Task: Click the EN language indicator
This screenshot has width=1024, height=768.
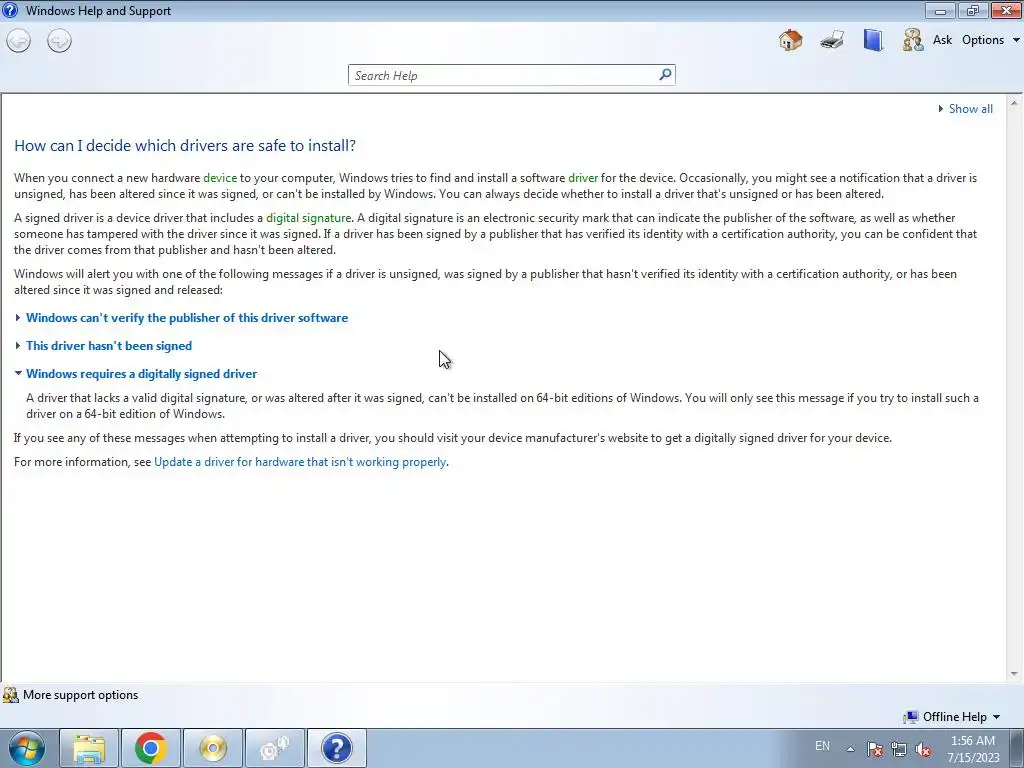Action: [822, 746]
